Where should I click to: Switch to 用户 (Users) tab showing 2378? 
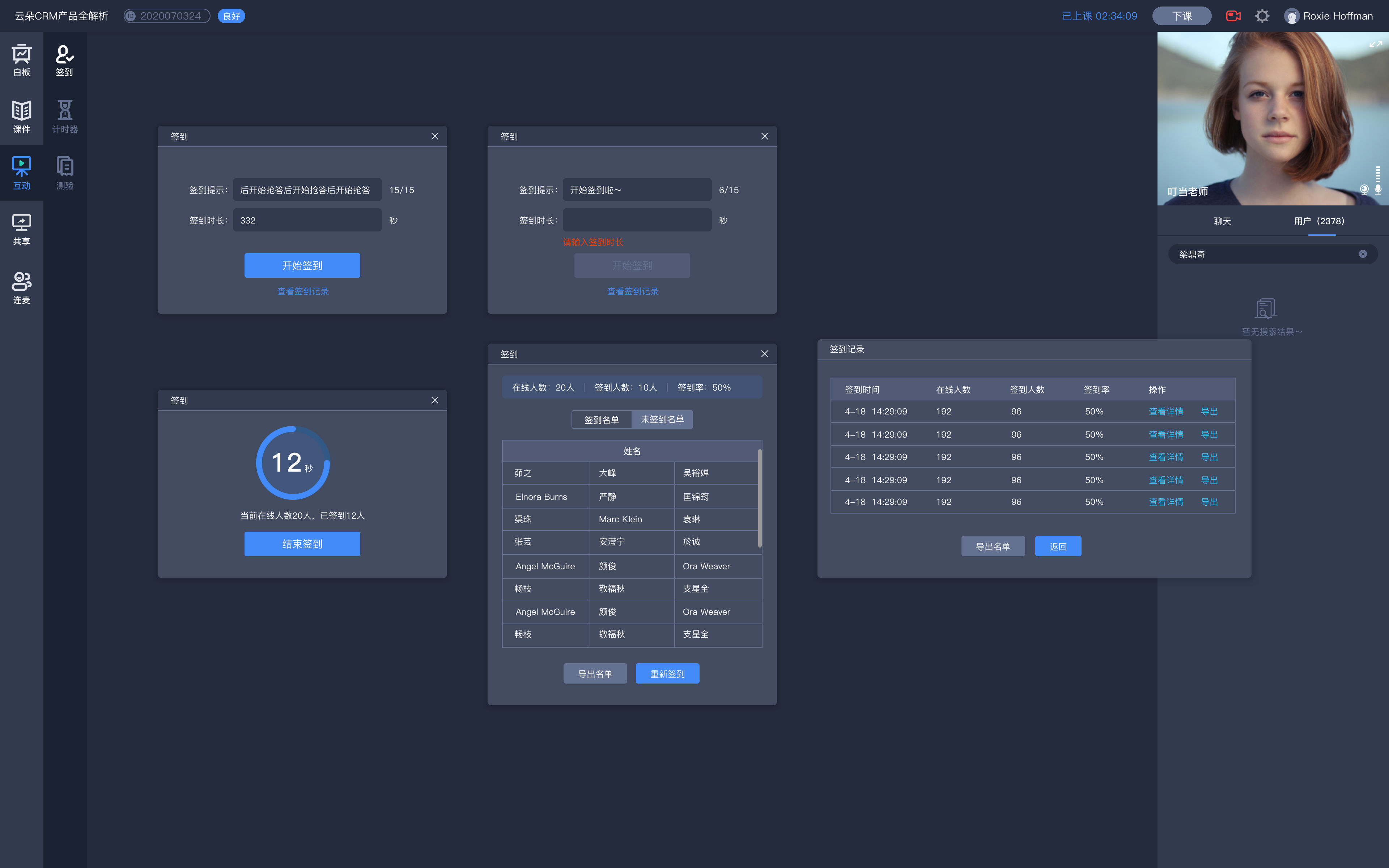[1319, 221]
